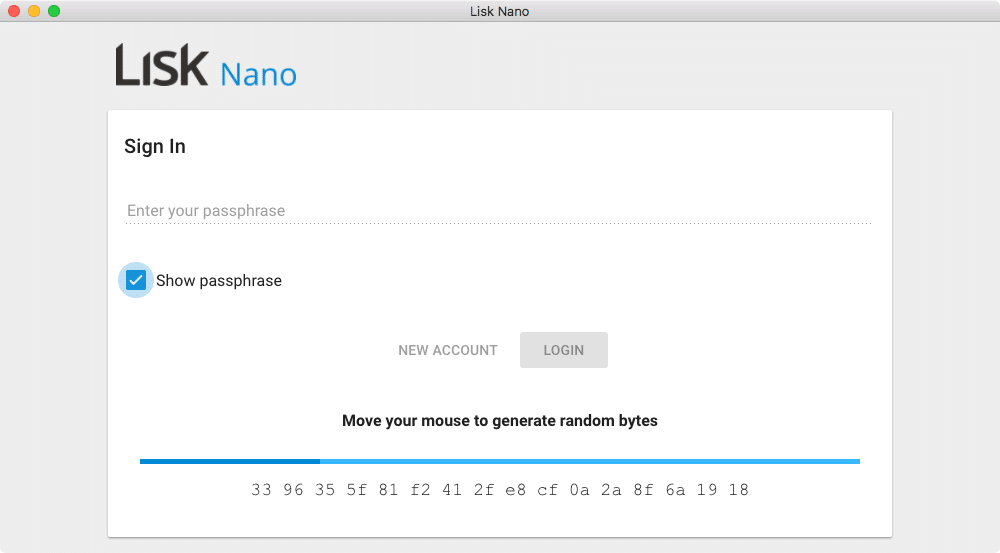Click the Lisk Nano logo

206,65
